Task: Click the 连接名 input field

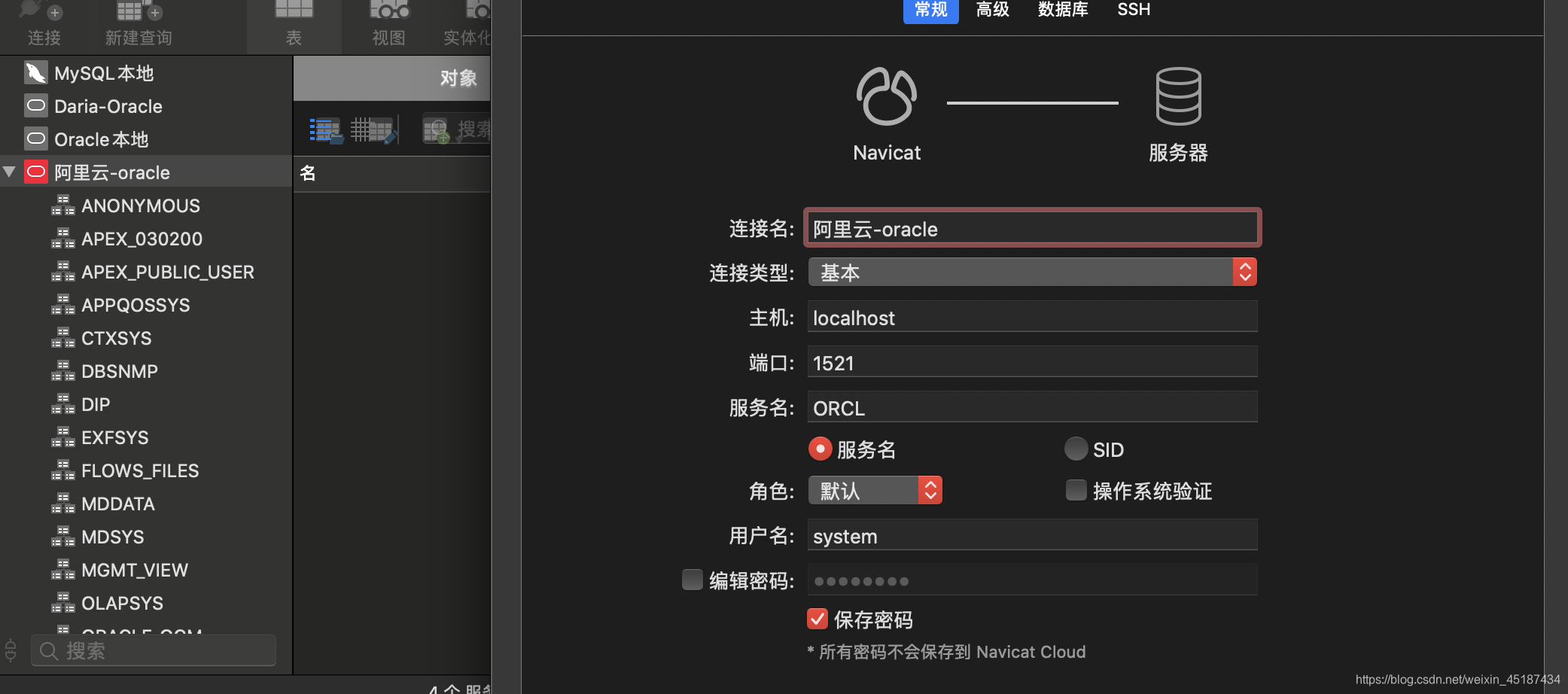Action: coord(1032,228)
